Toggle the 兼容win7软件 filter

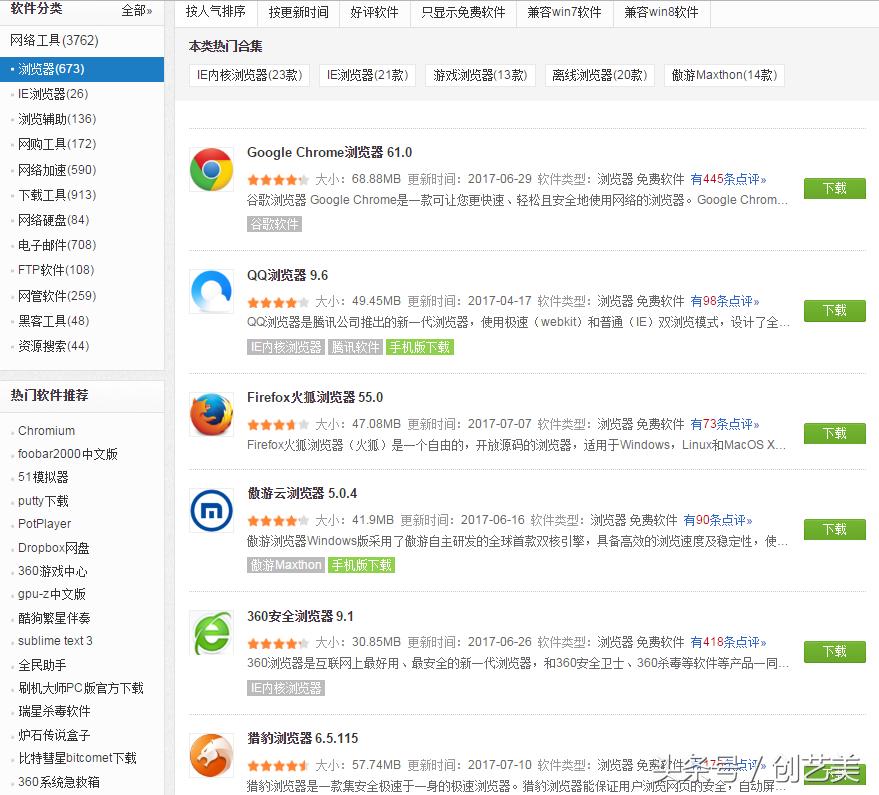click(563, 13)
